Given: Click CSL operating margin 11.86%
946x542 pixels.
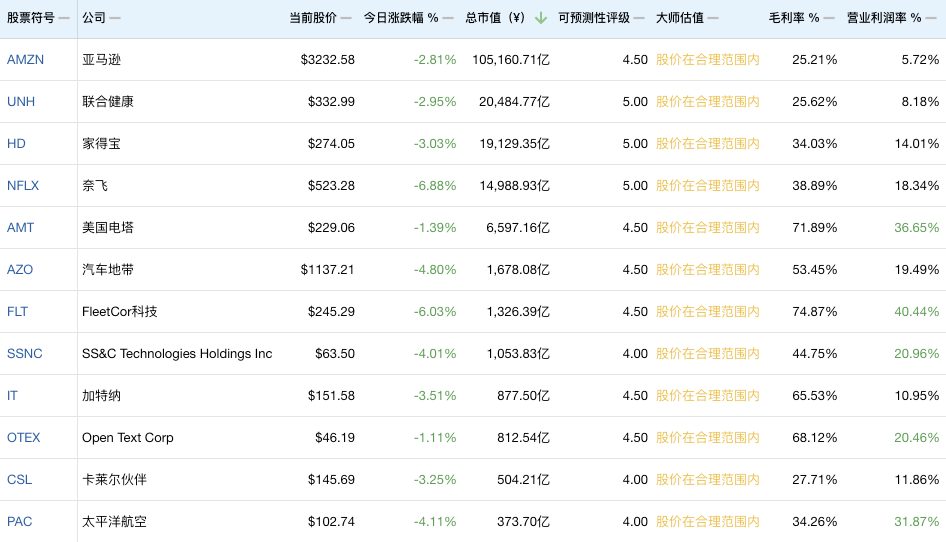Looking at the screenshot, I should (917, 479).
